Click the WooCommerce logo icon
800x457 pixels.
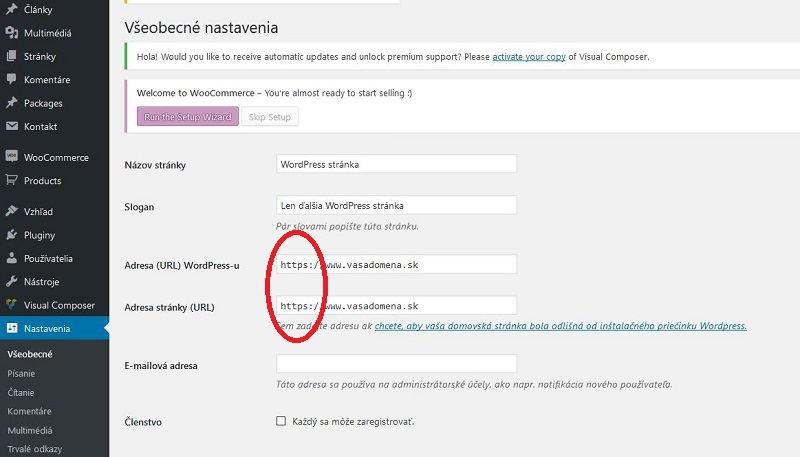pos(12,157)
